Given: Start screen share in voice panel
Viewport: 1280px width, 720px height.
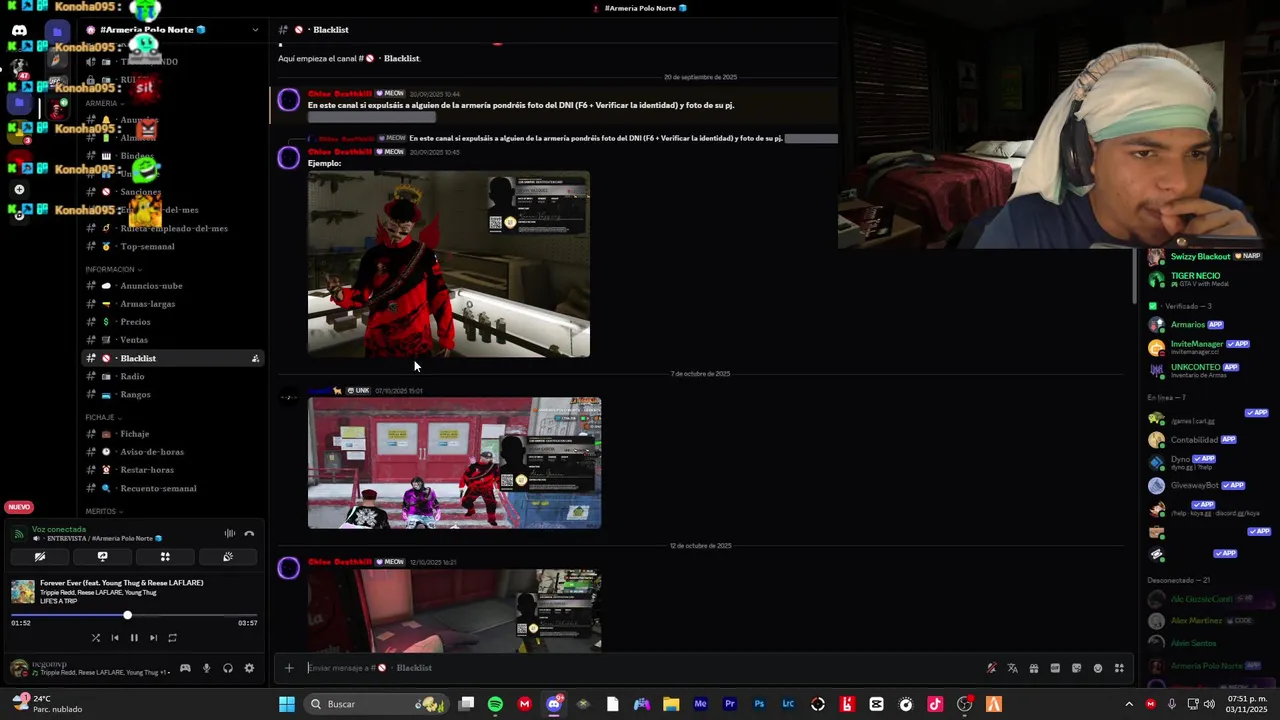Looking at the screenshot, I should click(102, 557).
